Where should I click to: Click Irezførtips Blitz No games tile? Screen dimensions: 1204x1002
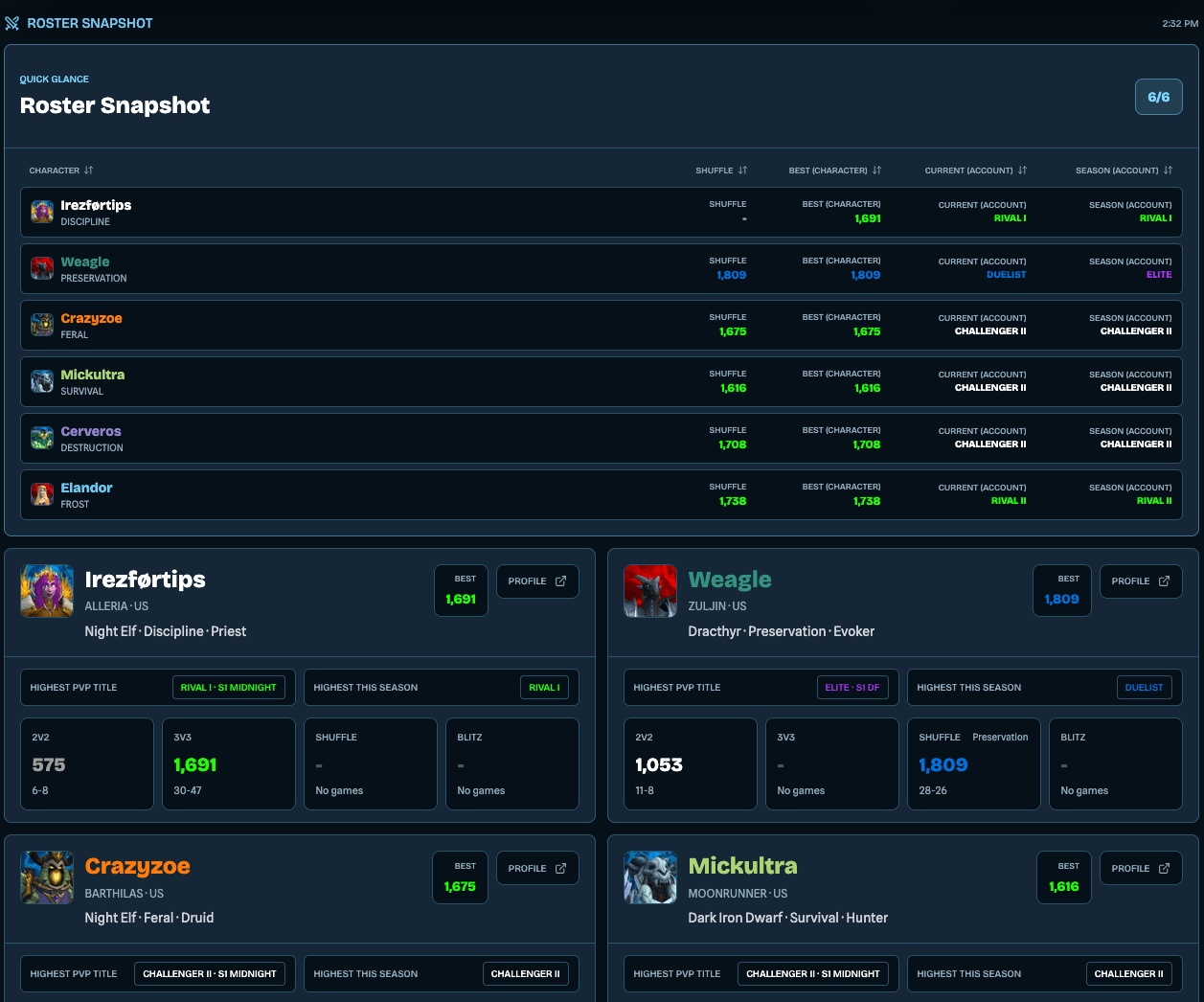tap(512, 764)
